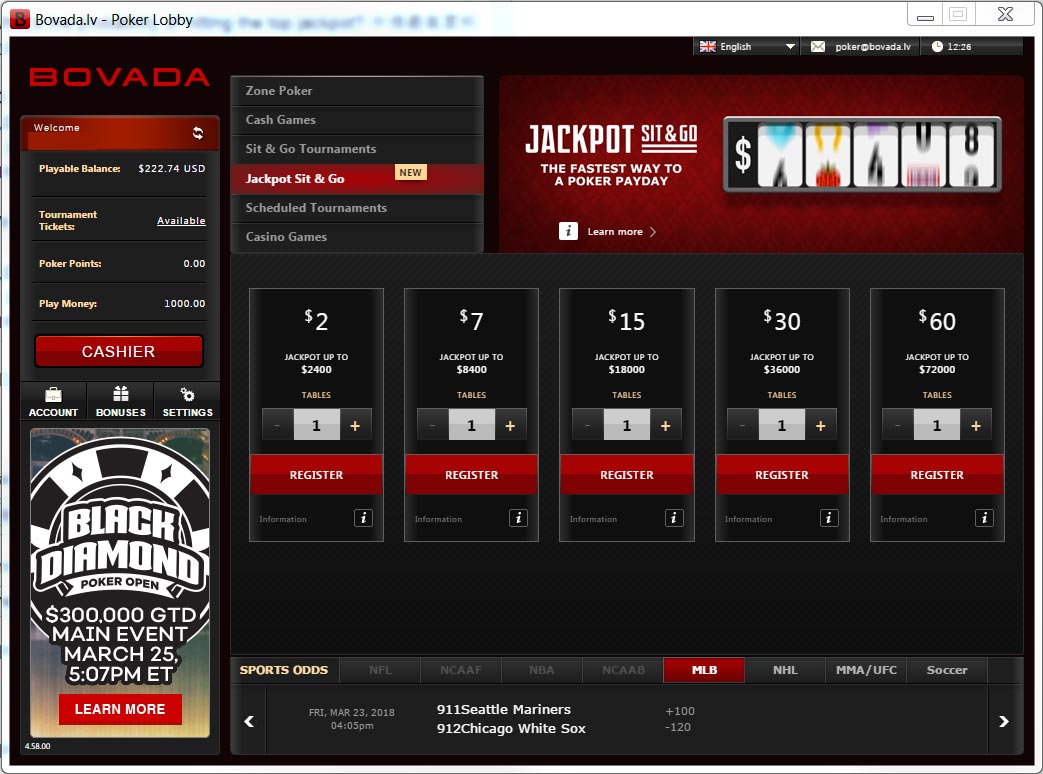Viewport: 1043px width, 774px height.
Task: Follow Learn more link in Jackpot banner
Action: click(621, 231)
